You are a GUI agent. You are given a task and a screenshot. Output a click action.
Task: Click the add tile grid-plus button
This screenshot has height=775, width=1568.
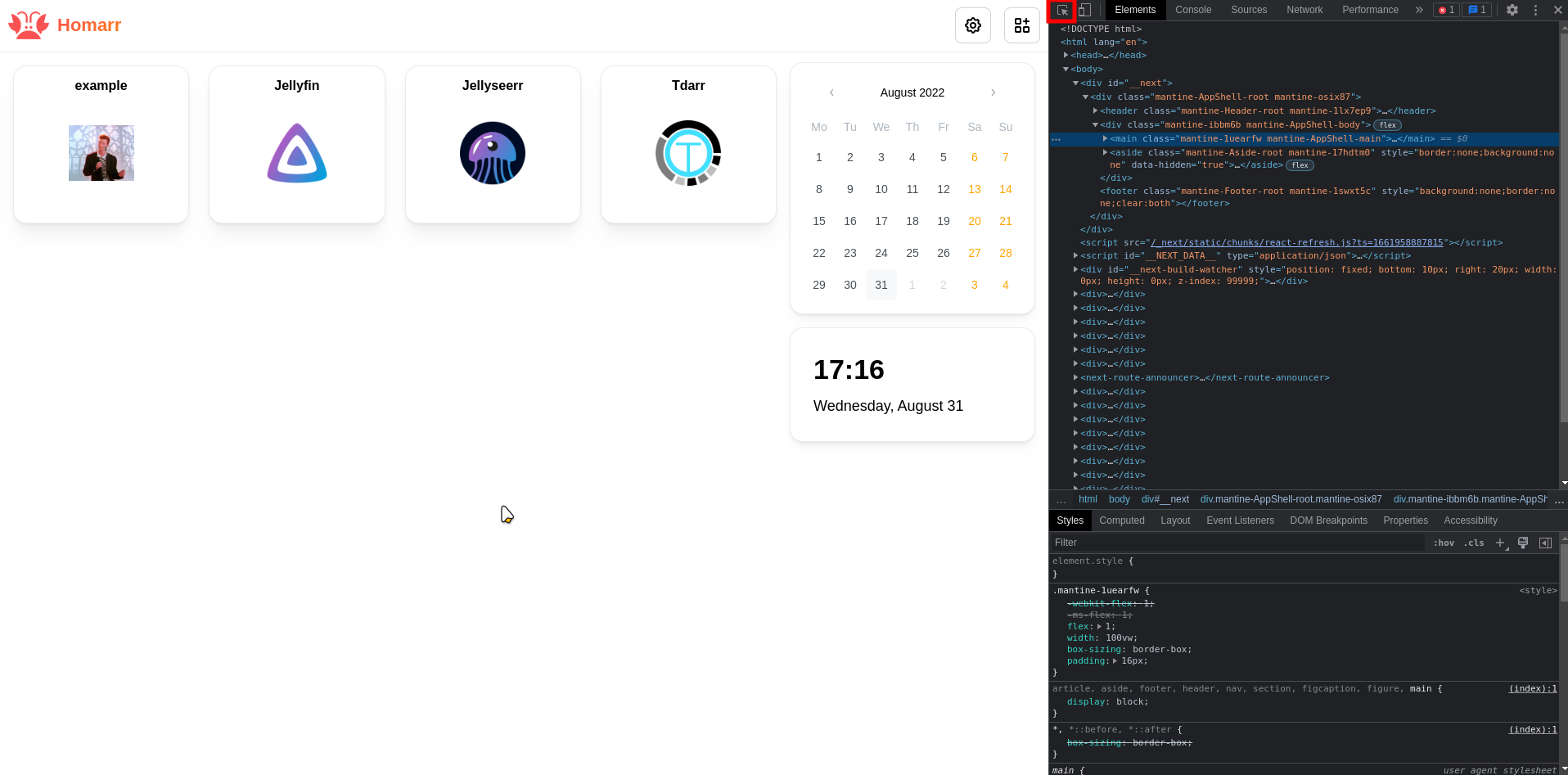[1022, 25]
